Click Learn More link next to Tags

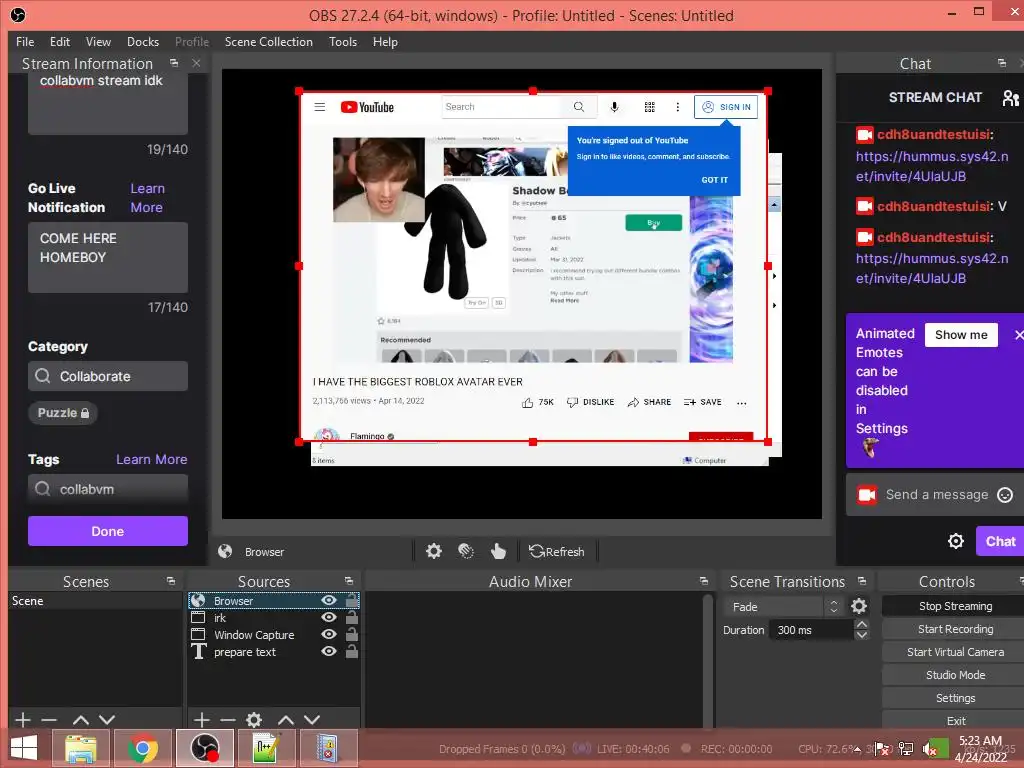(152, 459)
